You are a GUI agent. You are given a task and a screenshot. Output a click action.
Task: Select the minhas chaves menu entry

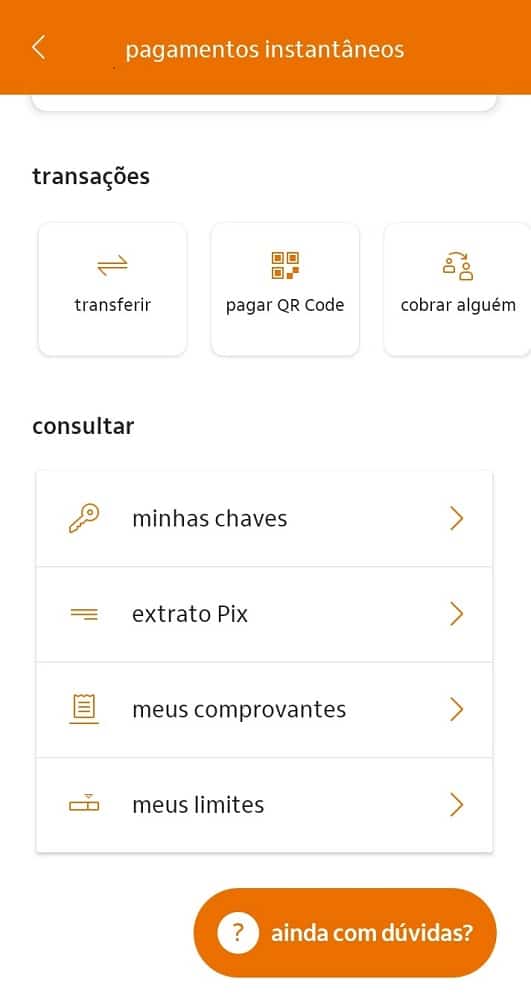tap(264, 518)
